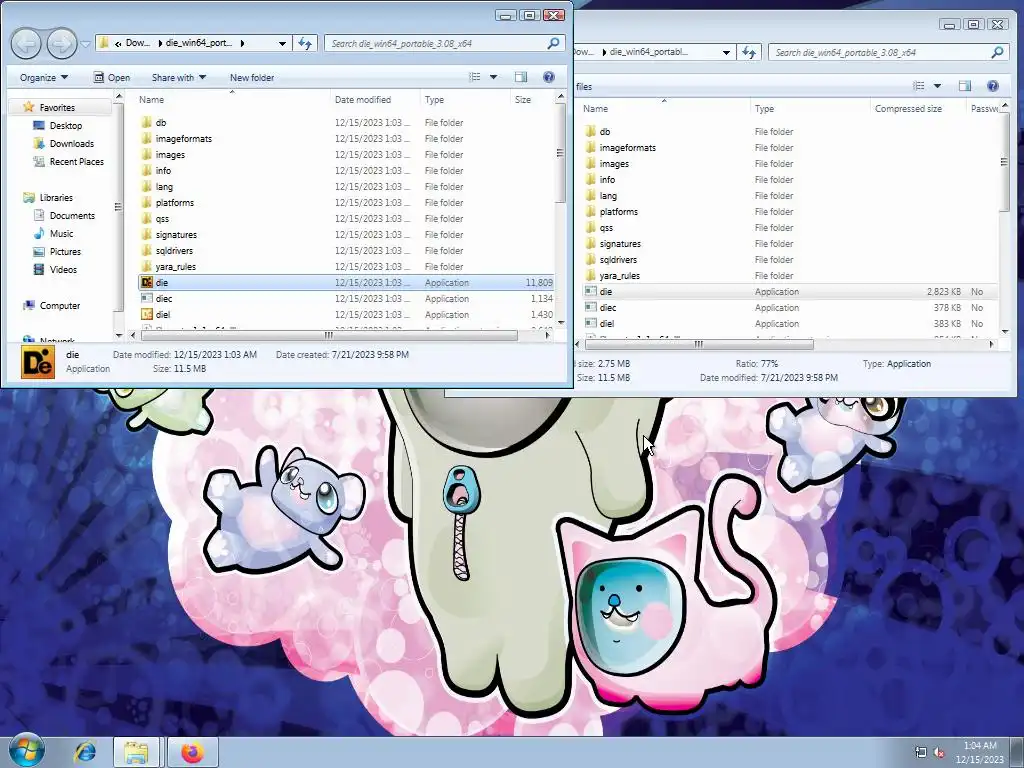Open Help icon in back zip window

[x=993, y=86]
